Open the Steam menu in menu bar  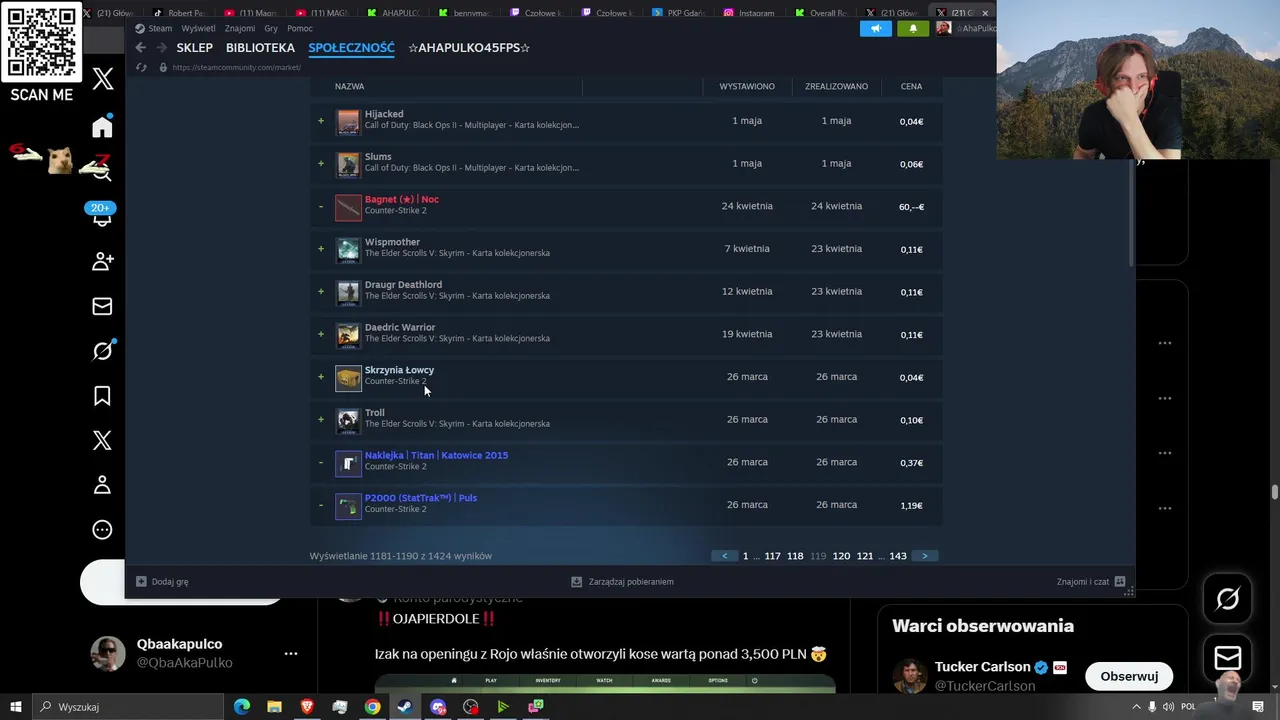(160, 29)
